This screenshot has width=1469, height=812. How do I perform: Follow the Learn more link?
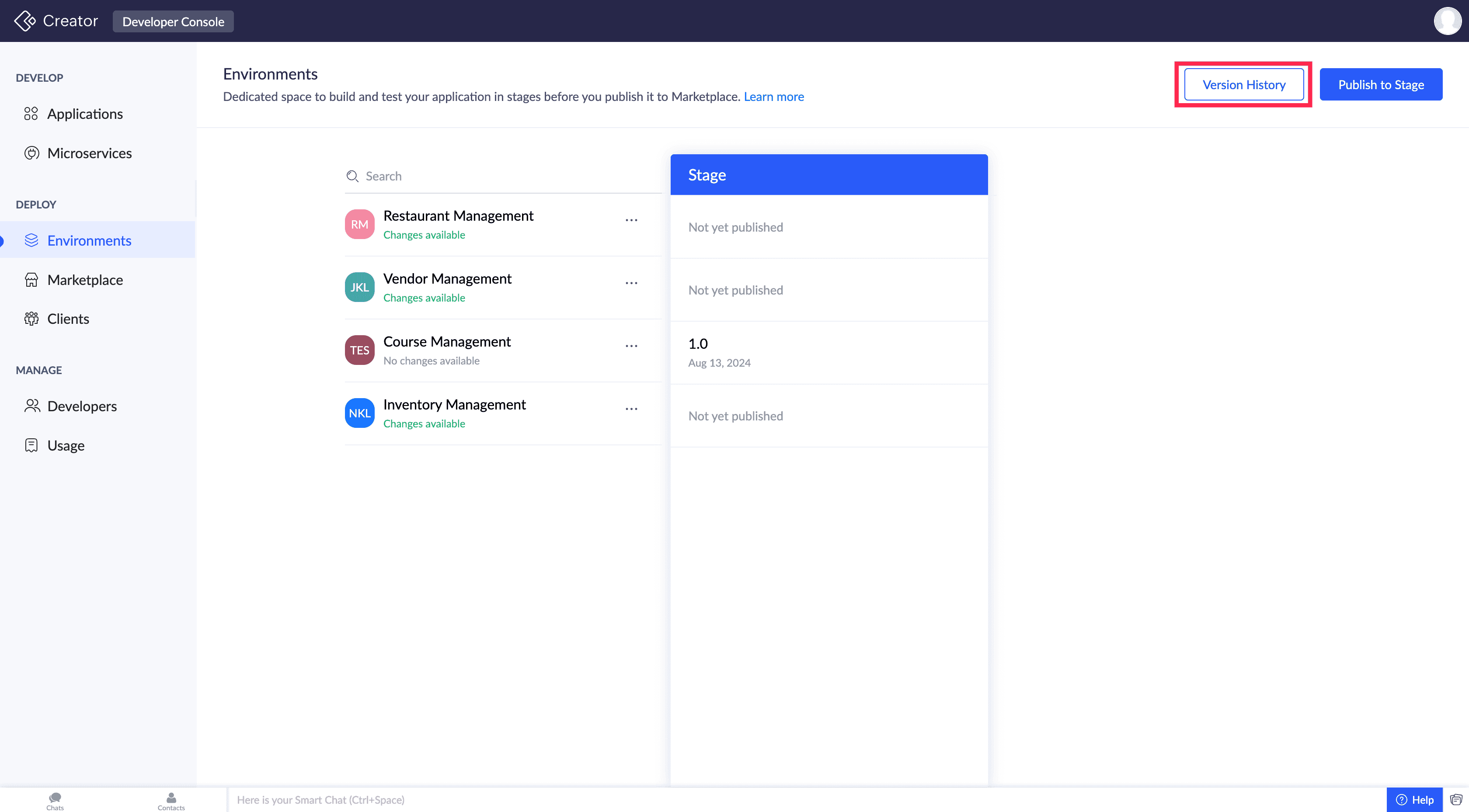coord(773,97)
